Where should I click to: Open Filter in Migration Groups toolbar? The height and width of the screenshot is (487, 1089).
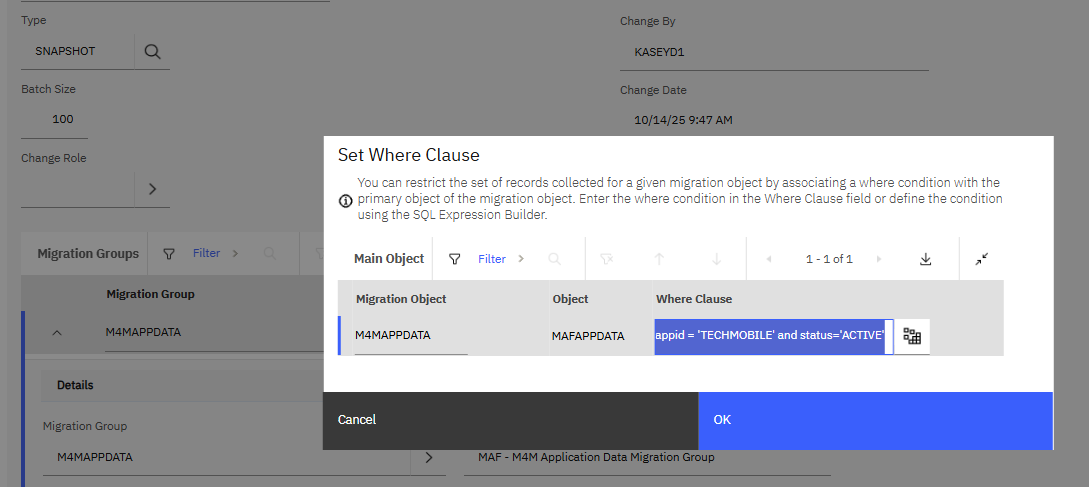(x=206, y=253)
